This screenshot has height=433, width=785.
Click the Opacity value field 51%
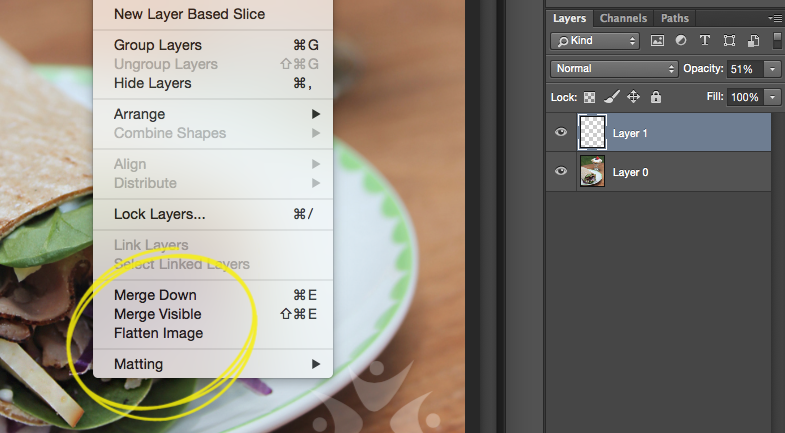744,69
